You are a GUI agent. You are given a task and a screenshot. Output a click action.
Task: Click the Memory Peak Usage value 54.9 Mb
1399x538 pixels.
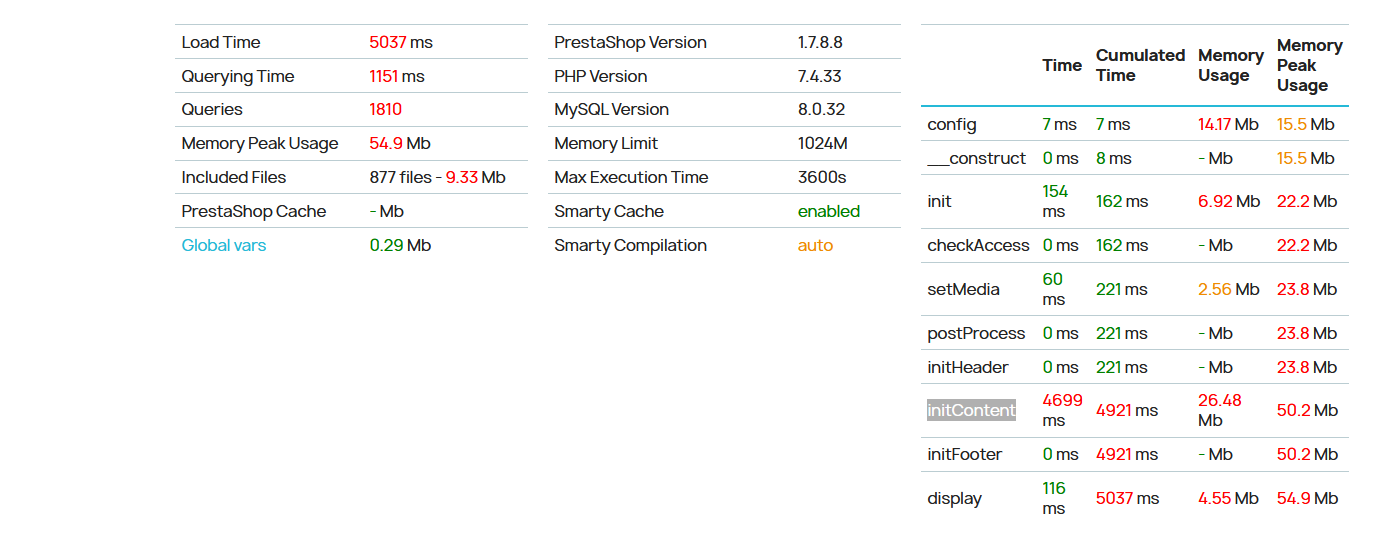coord(400,143)
